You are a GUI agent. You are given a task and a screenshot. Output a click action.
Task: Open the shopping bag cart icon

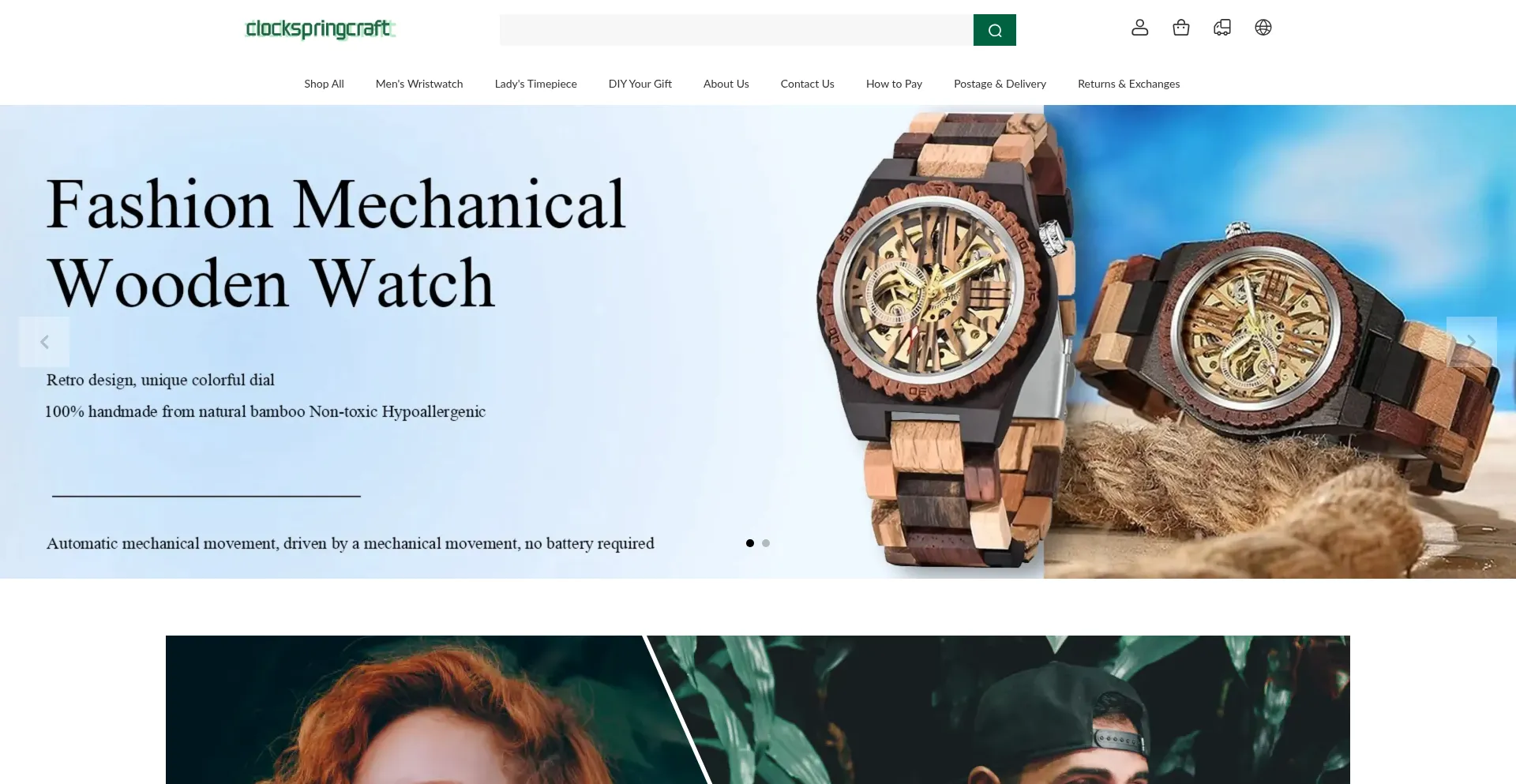1180,28
